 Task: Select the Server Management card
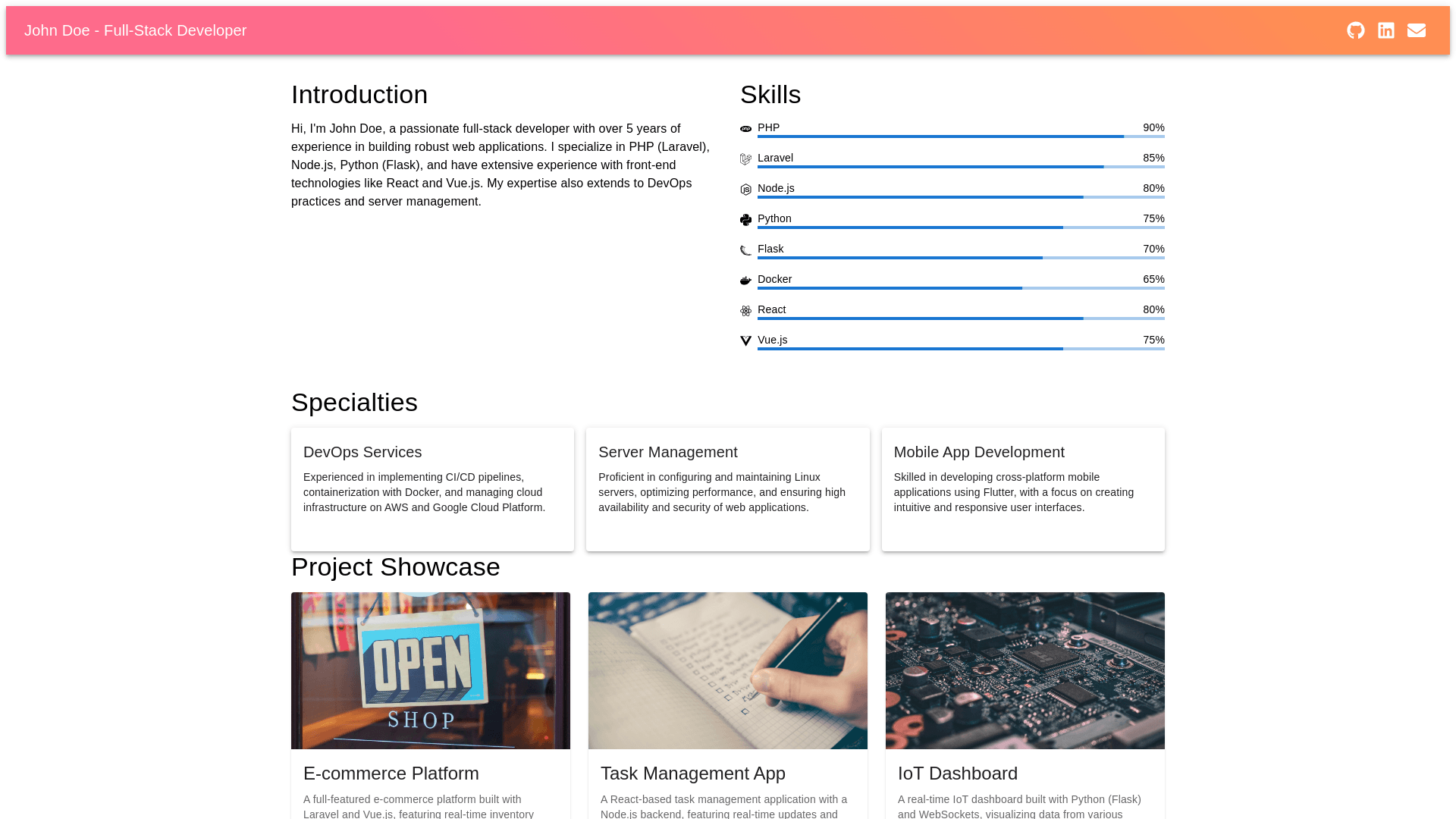pyautogui.click(x=727, y=489)
